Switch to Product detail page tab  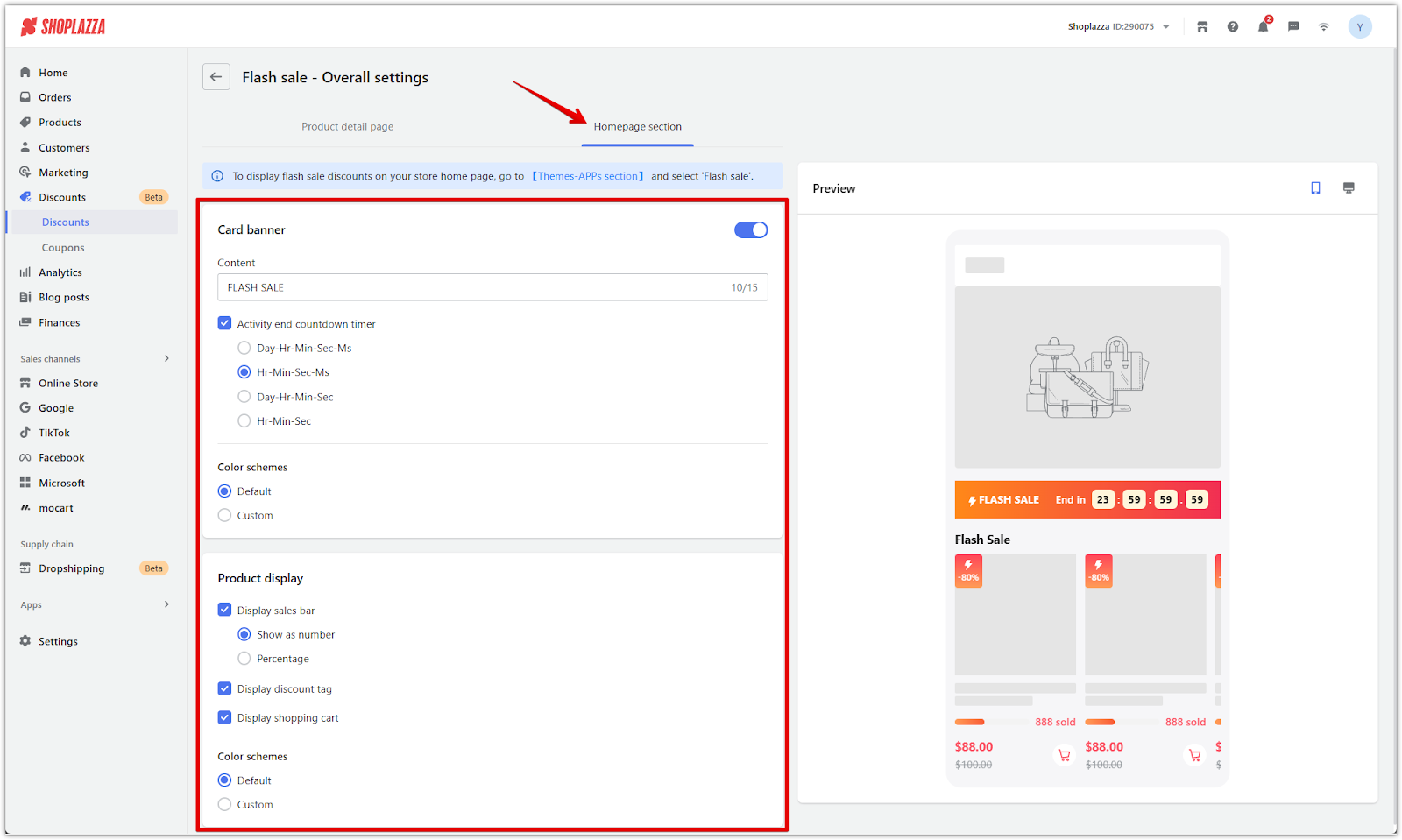348,127
